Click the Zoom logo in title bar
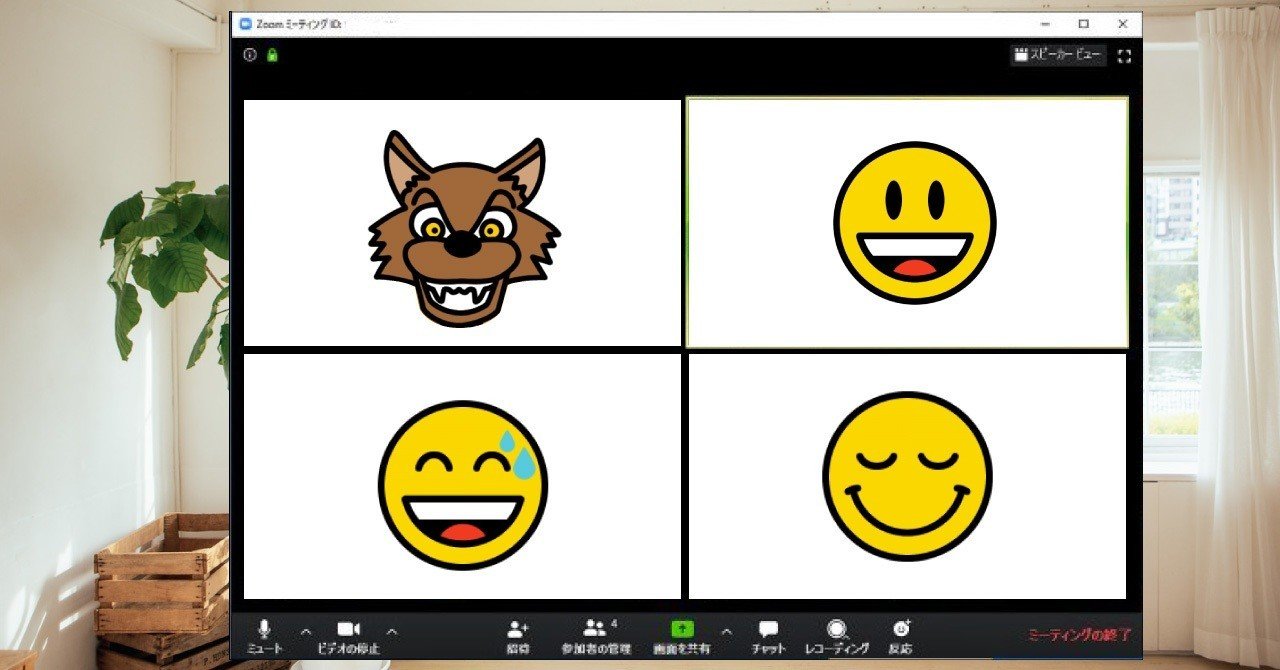 pyautogui.click(x=245, y=23)
